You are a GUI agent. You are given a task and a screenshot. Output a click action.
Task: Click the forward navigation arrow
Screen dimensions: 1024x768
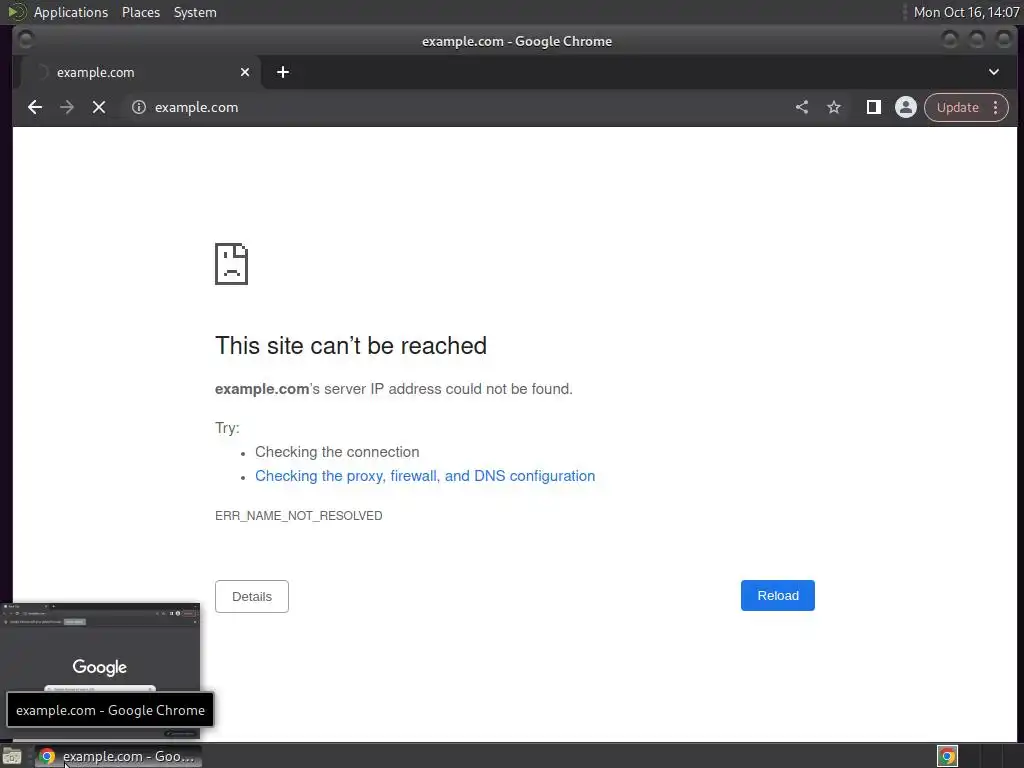pos(67,107)
